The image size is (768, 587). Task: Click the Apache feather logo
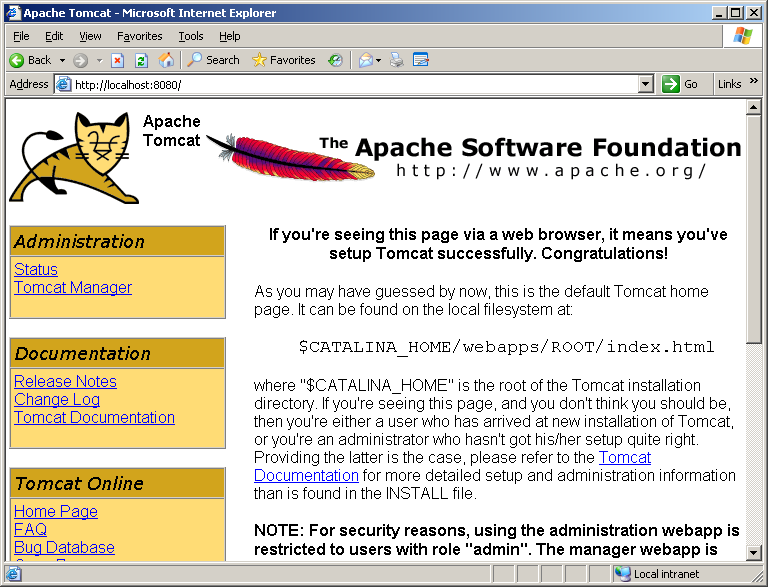click(x=291, y=157)
